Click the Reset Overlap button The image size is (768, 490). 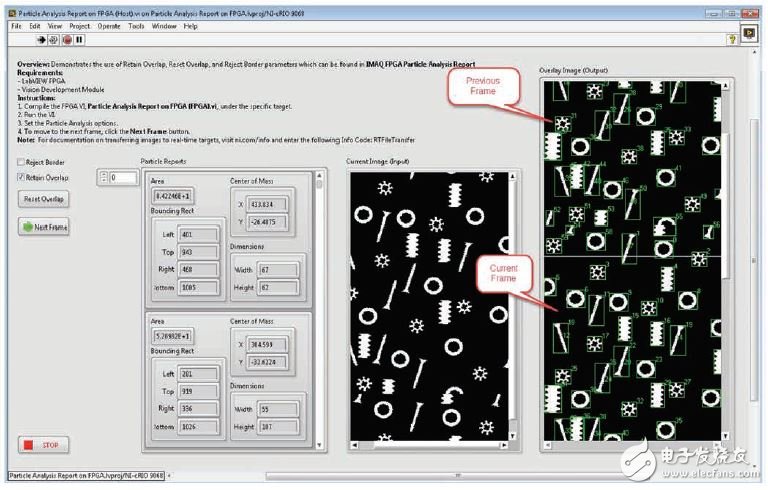tap(44, 199)
